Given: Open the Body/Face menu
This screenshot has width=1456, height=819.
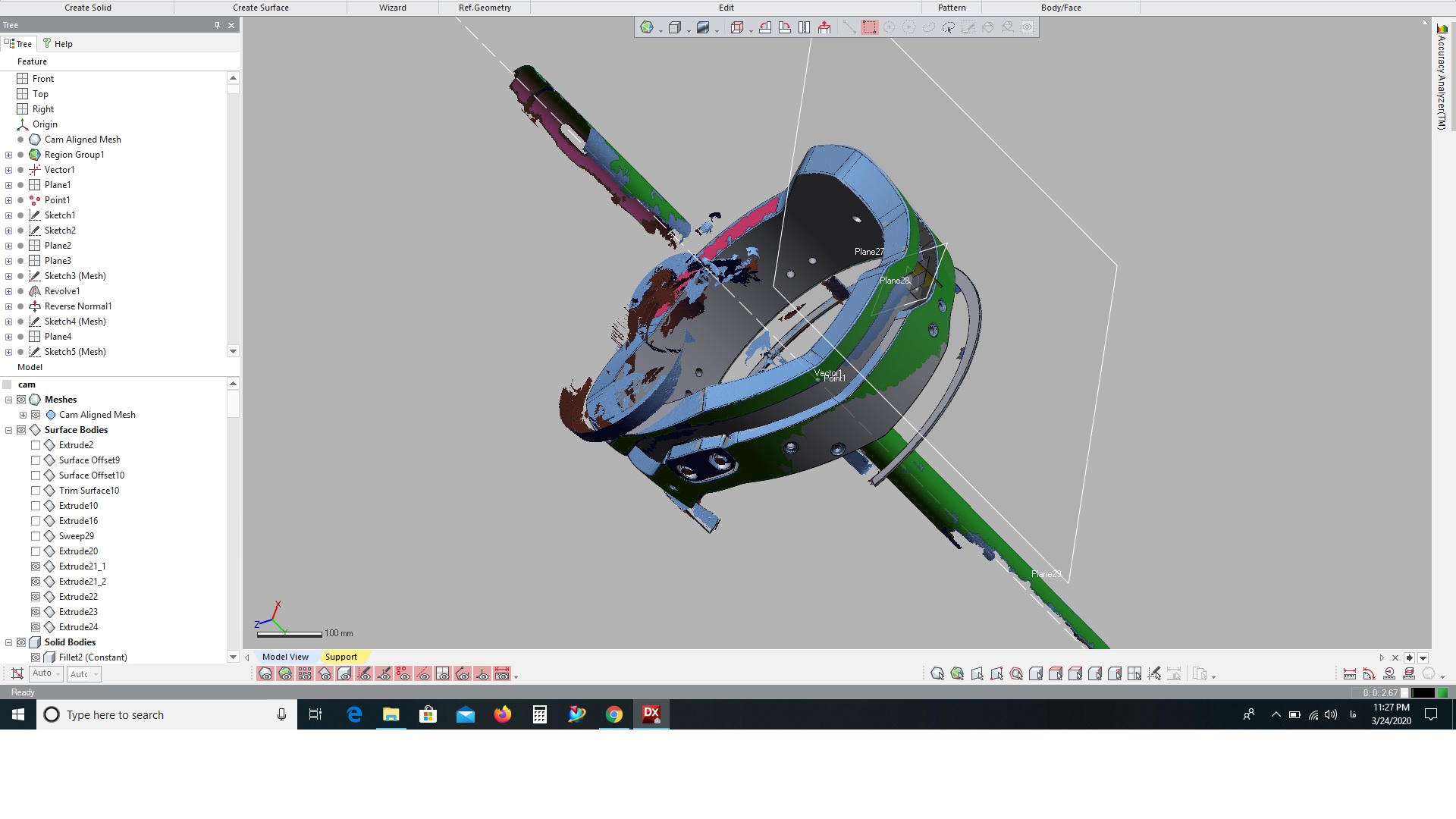Looking at the screenshot, I should [1061, 8].
